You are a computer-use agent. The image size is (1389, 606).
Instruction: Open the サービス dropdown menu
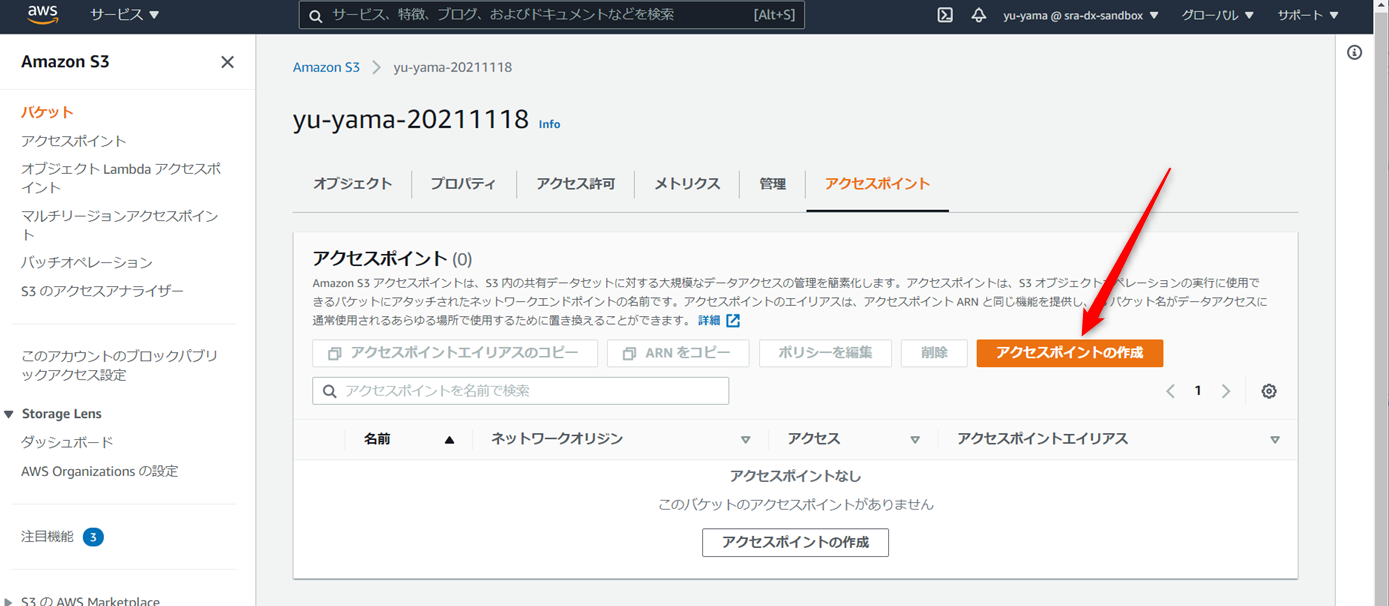pos(125,15)
